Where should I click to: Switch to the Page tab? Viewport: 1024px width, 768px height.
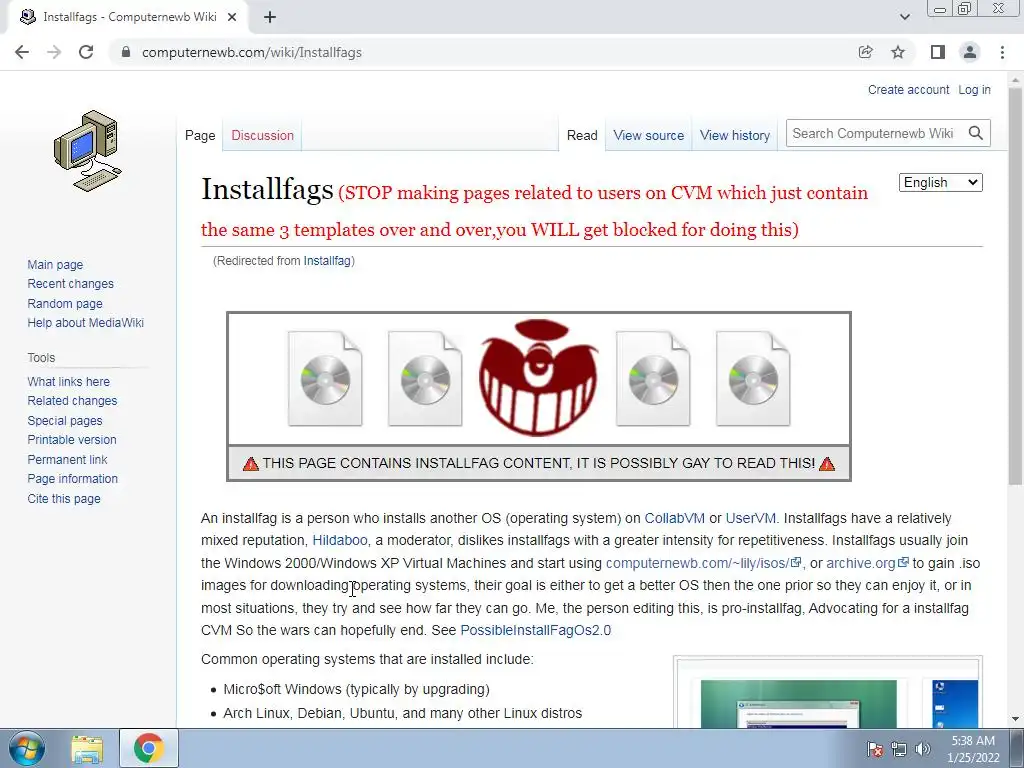200,135
